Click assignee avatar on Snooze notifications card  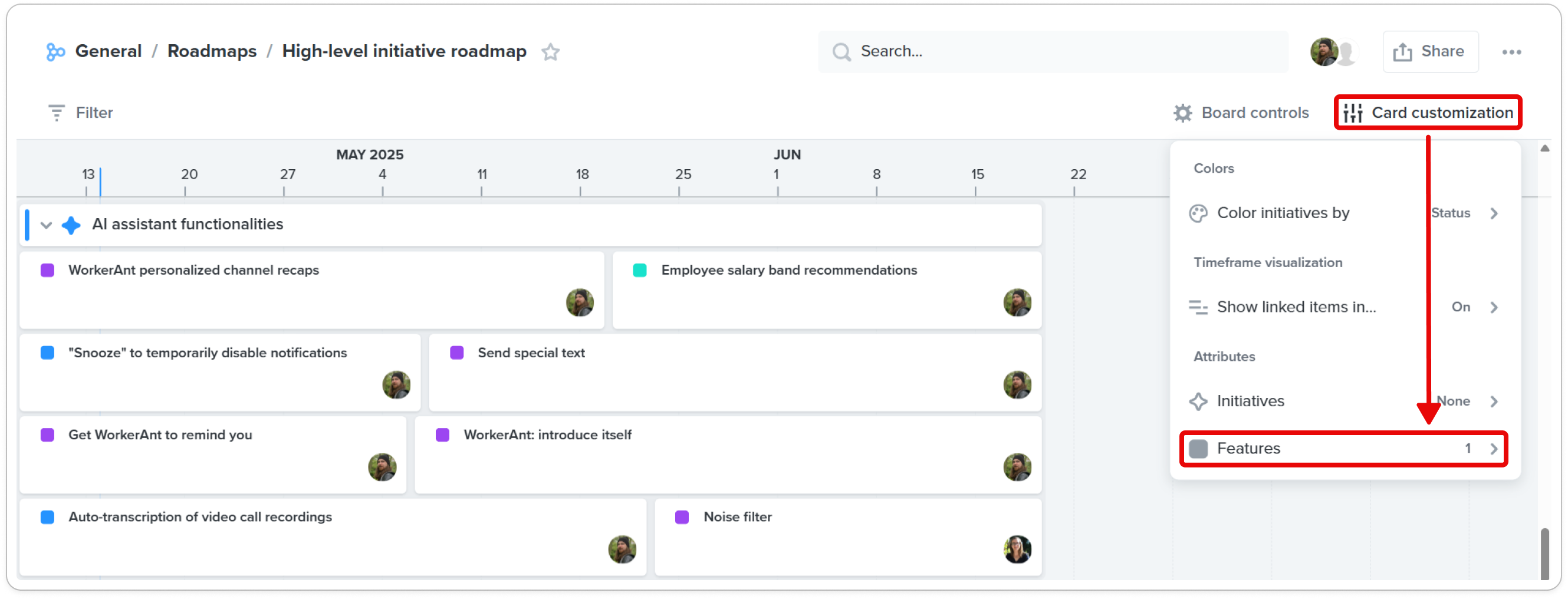point(396,385)
